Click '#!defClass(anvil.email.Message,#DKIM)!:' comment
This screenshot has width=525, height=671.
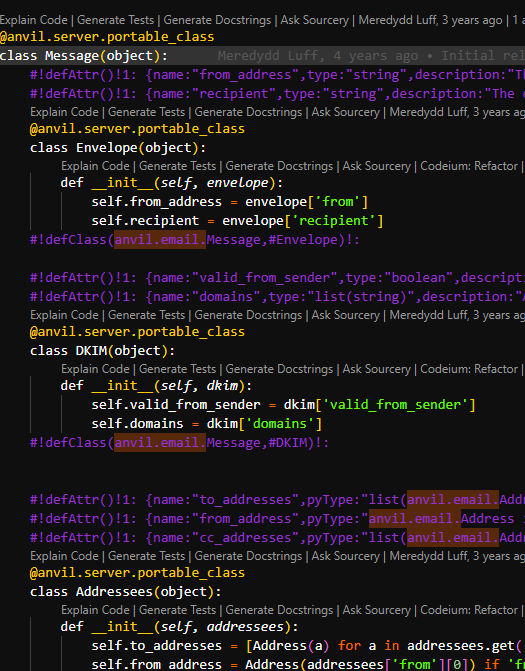coord(179,442)
